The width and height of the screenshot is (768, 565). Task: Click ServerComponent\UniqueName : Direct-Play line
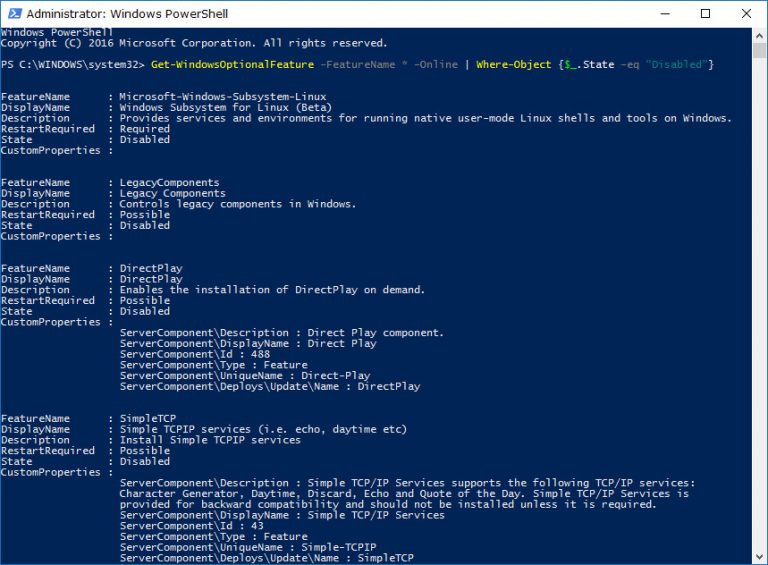pos(245,376)
